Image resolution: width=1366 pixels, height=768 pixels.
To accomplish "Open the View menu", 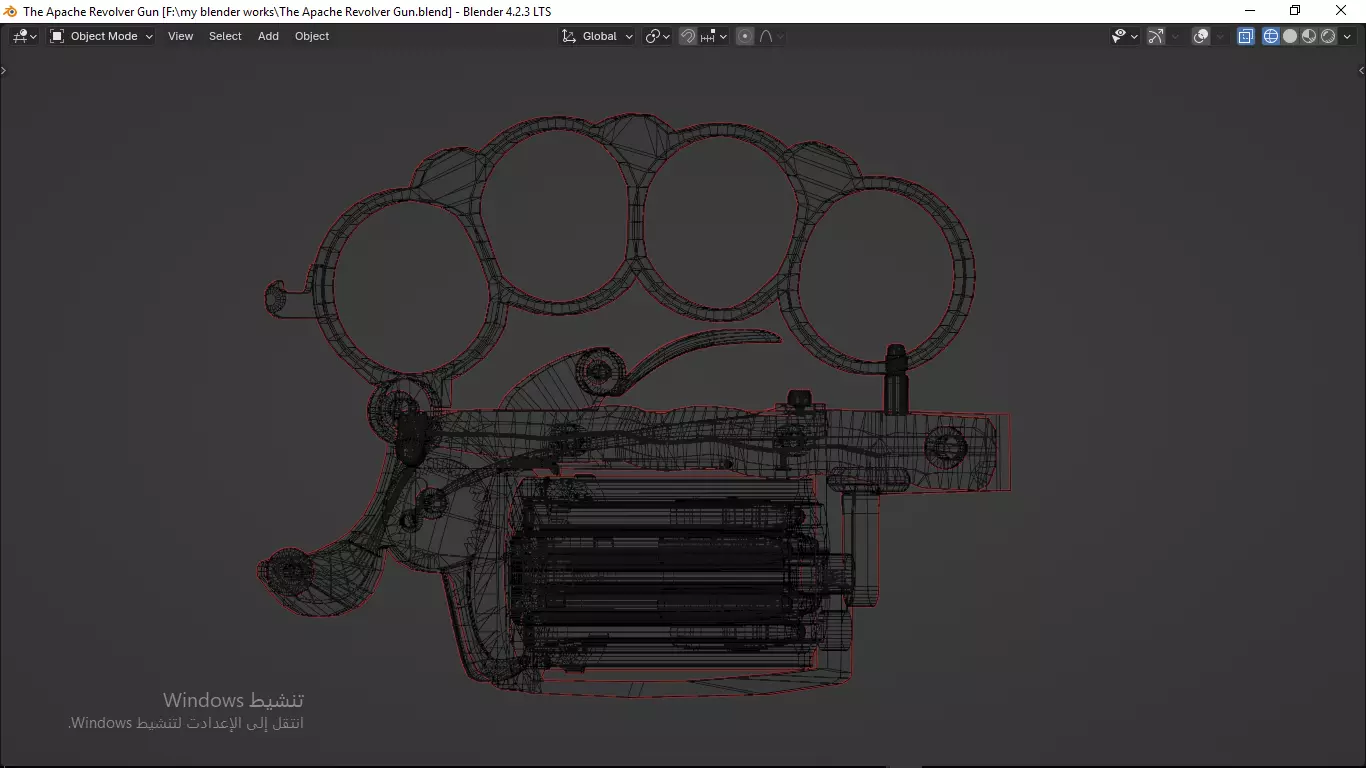I will [x=180, y=36].
